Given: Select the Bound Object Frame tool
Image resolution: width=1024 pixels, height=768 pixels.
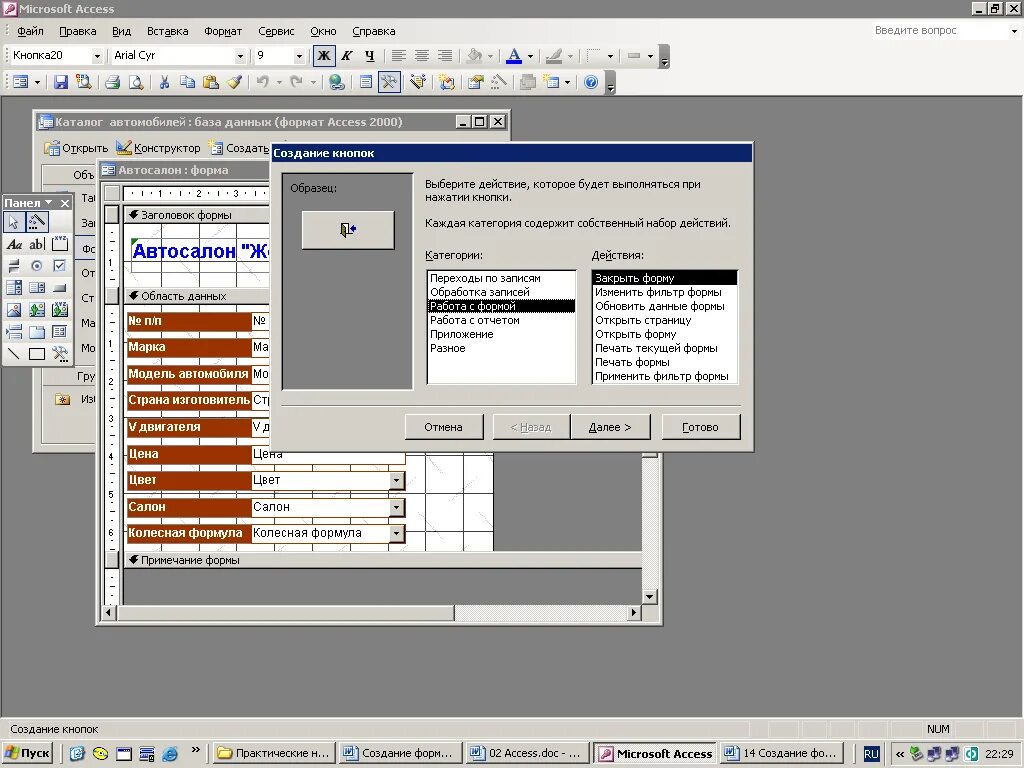Looking at the screenshot, I should click(x=59, y=310).
